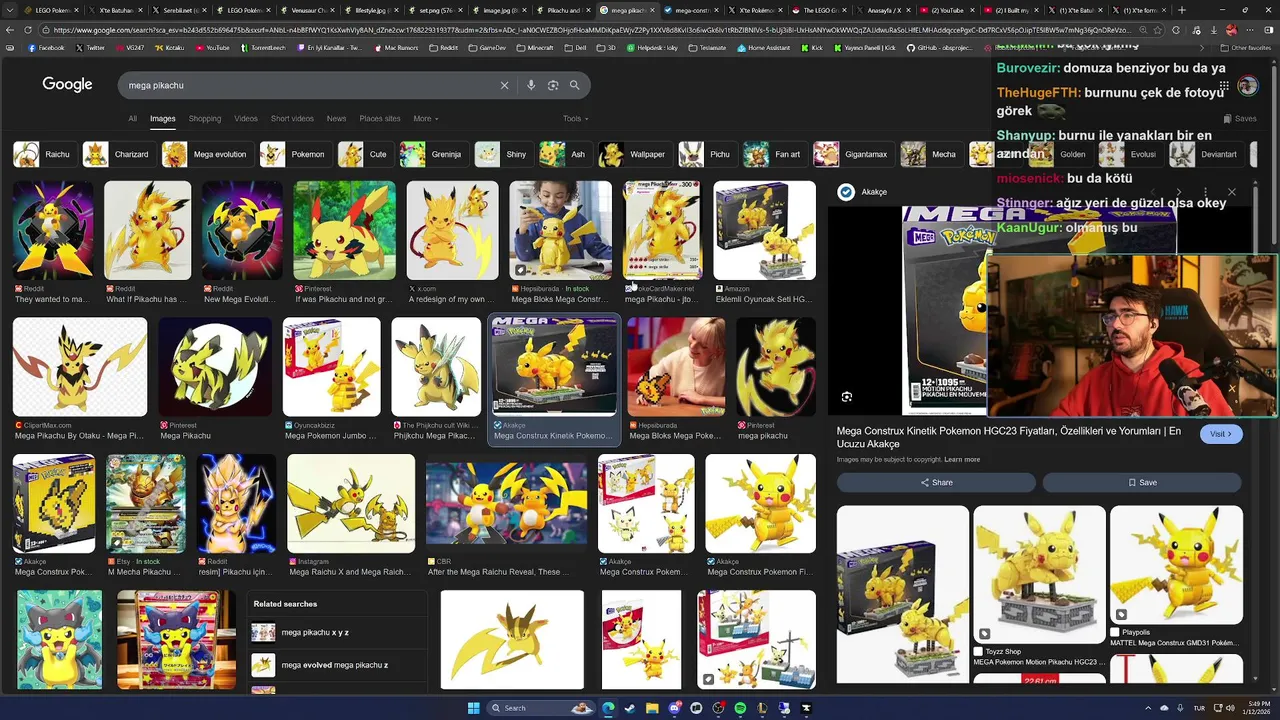The width and height of the screenshot is (1280, 720).
Task: Open the ClipartMax Mega Pikachu By Otaku image
Action: click(x=80, y=366)
